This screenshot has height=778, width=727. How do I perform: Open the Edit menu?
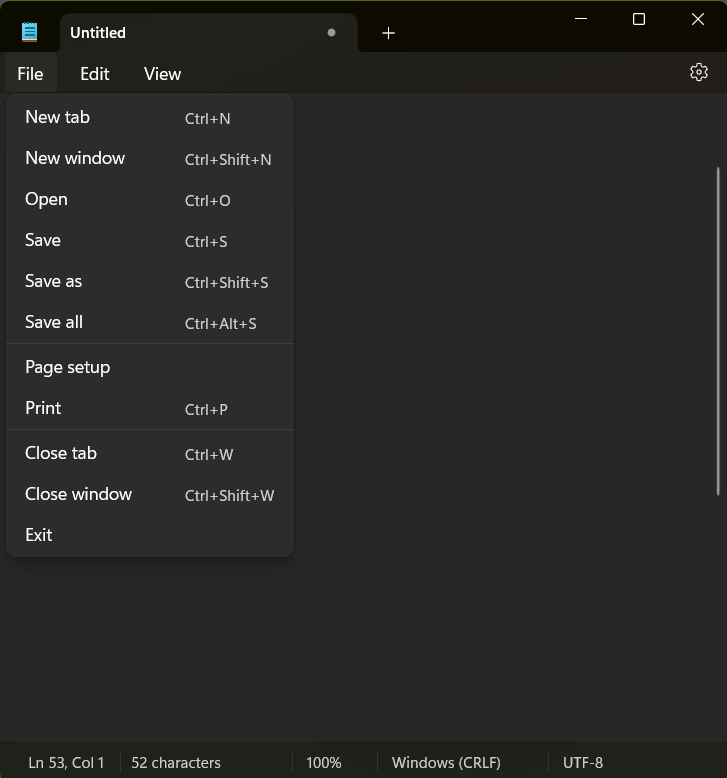click(x=95, y=74)
